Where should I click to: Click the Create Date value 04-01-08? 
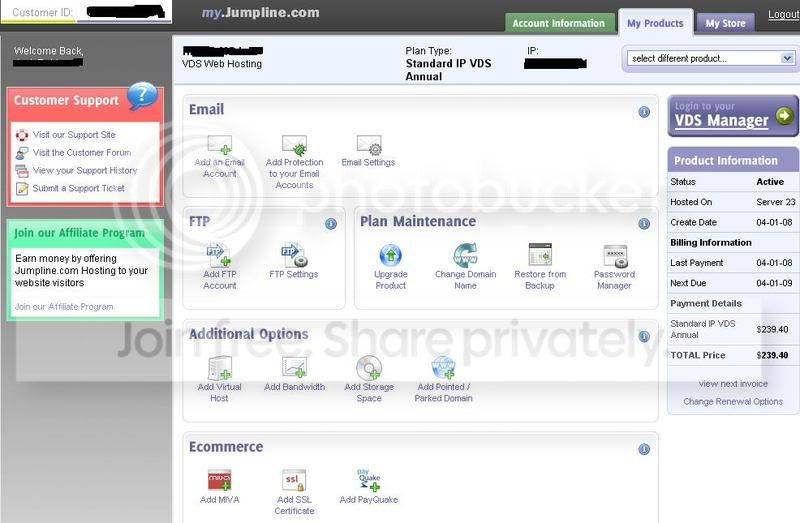[x=774, y=222]
